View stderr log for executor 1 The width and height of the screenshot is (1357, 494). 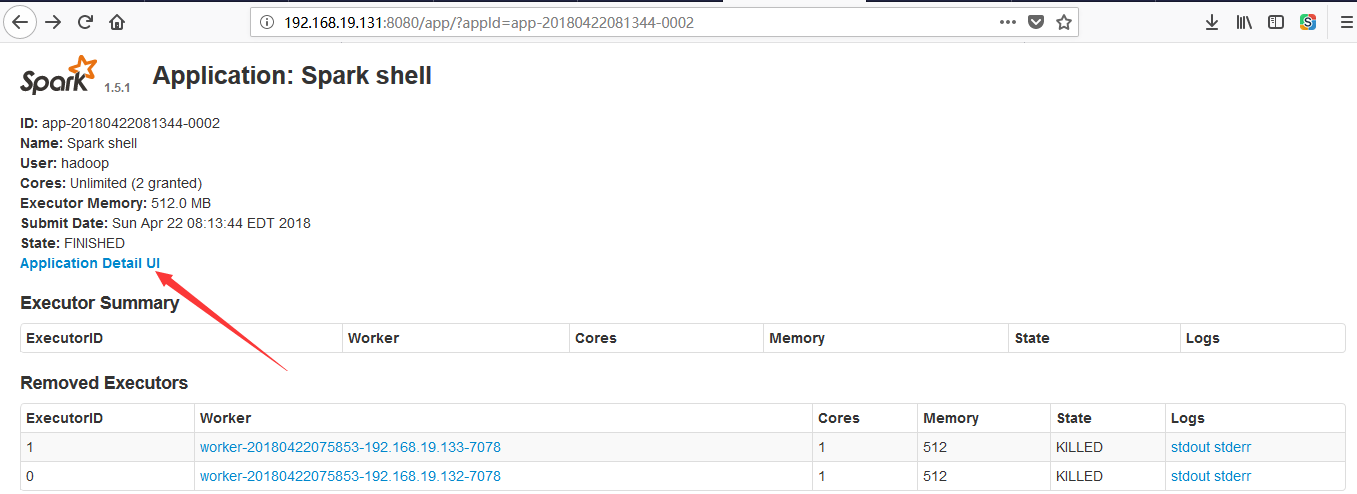tap(1232, 447)
